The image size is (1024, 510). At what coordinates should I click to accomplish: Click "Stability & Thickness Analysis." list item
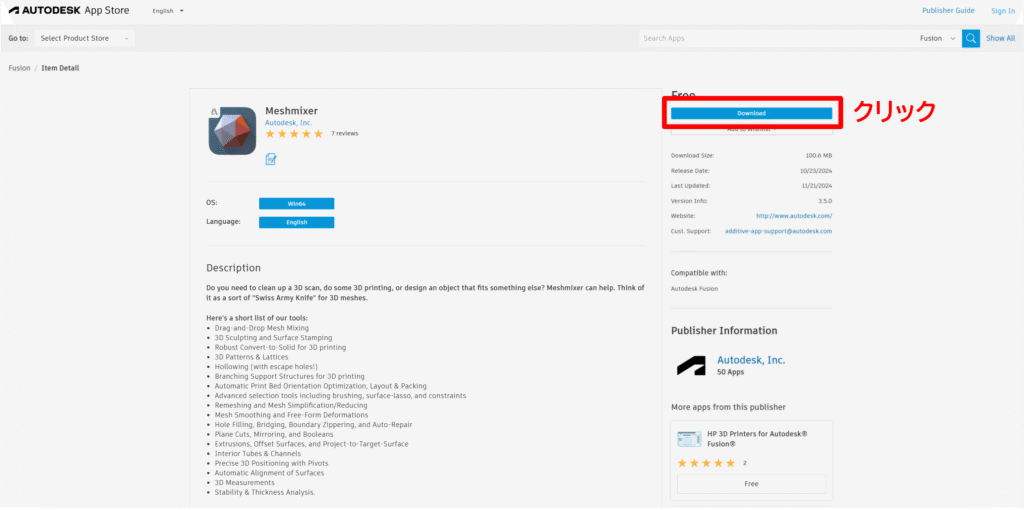[265, 492]
